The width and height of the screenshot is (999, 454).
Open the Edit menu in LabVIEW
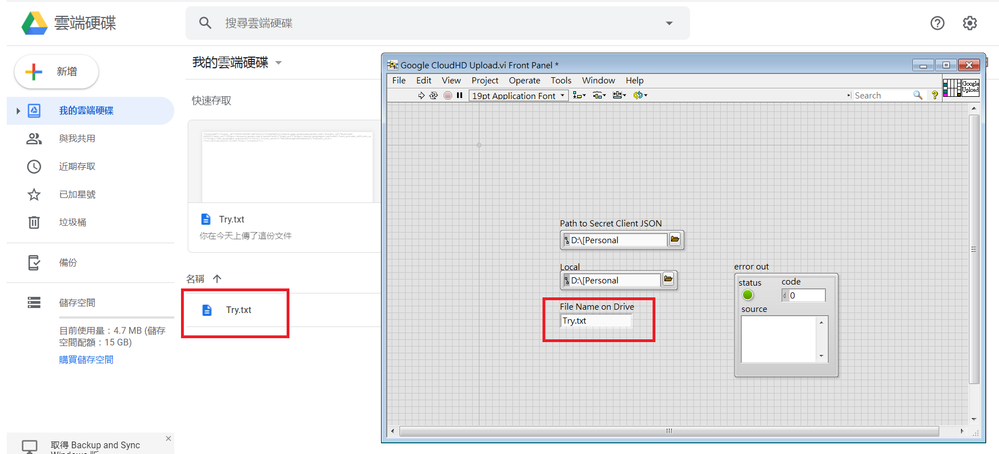[424, 80]
